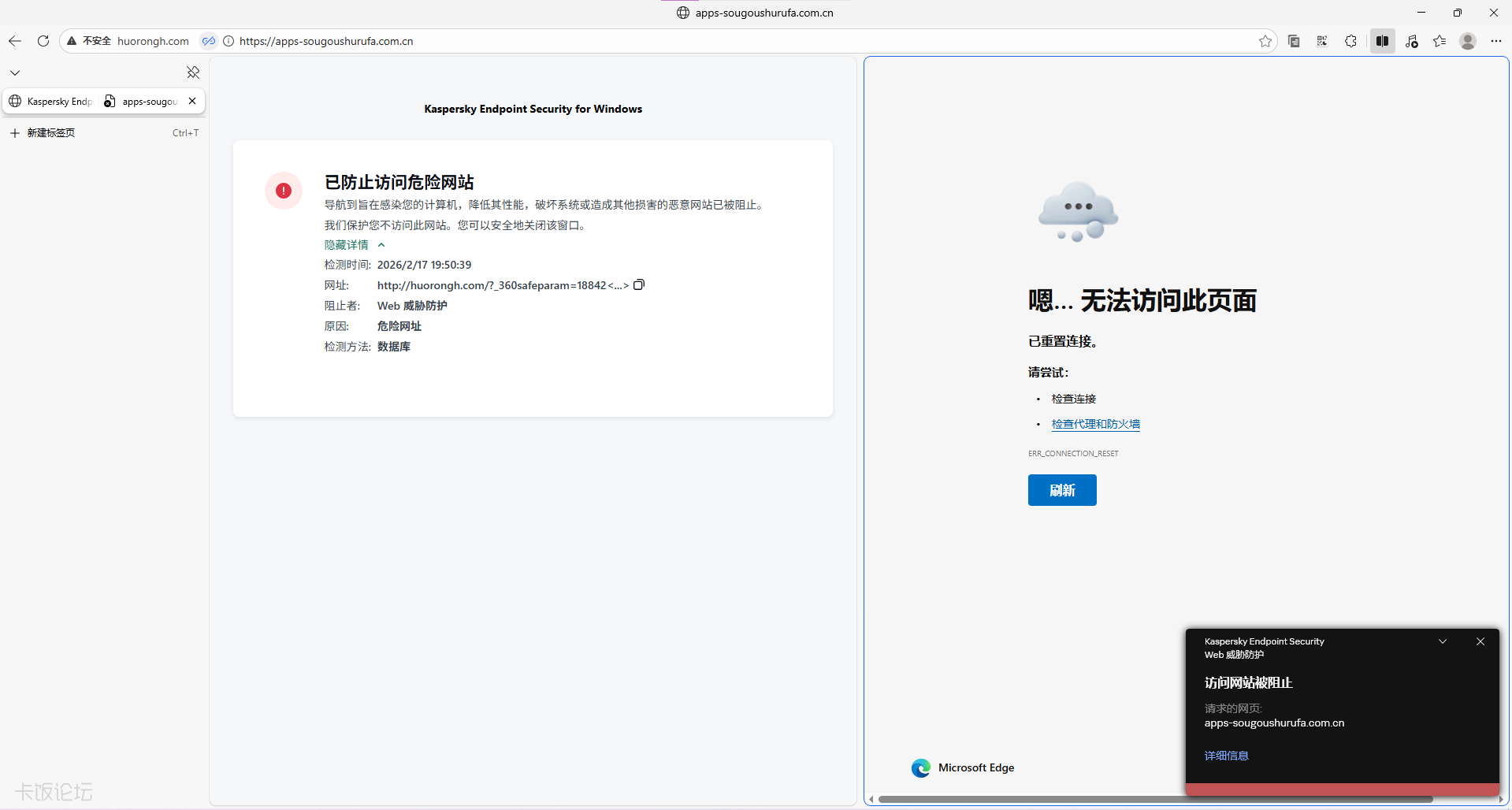Open the Collections toolbar icon
Viewport: 1512px width, 810px height.
point(1294,41)
